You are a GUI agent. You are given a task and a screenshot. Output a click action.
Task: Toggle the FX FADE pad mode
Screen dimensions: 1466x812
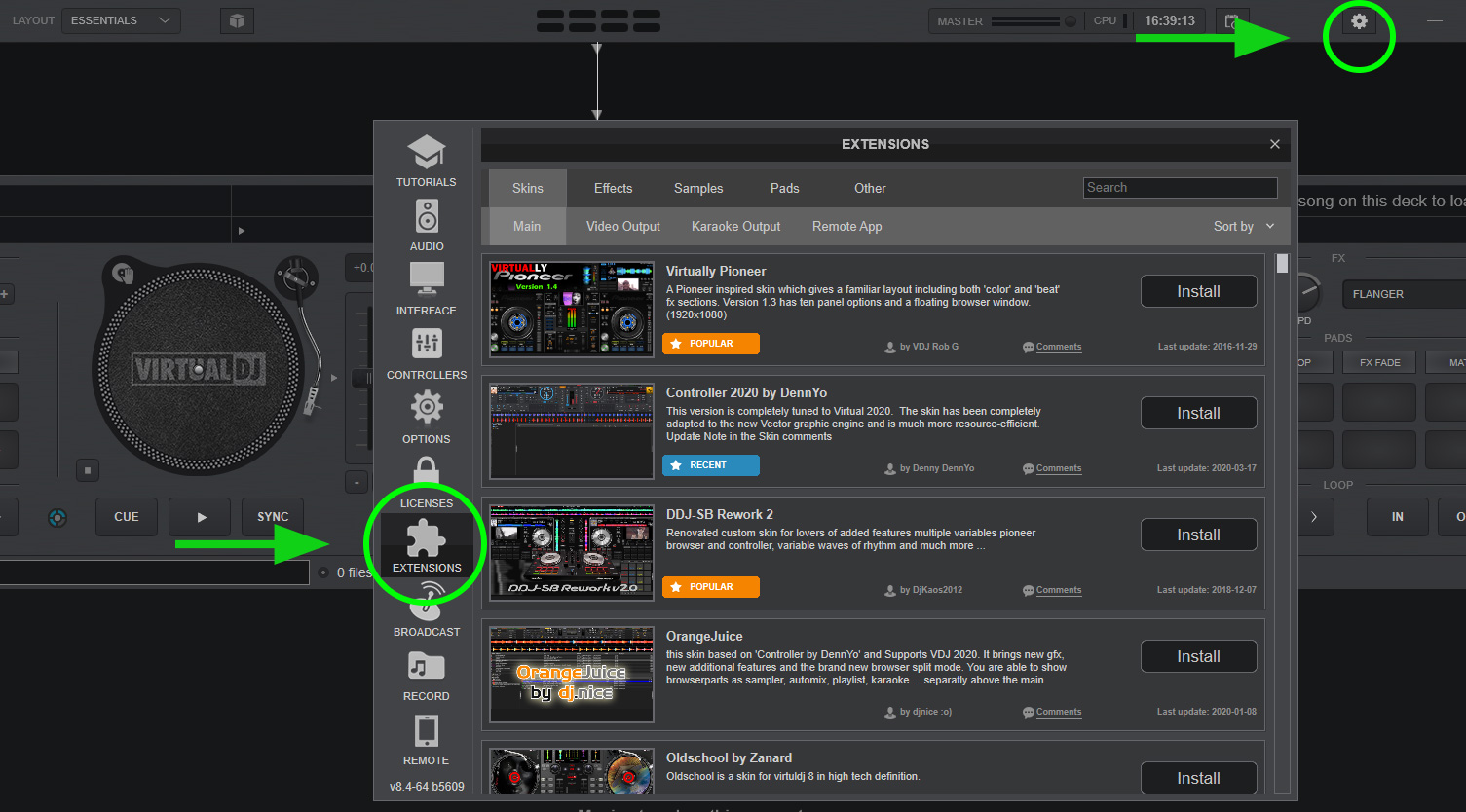1379,362
